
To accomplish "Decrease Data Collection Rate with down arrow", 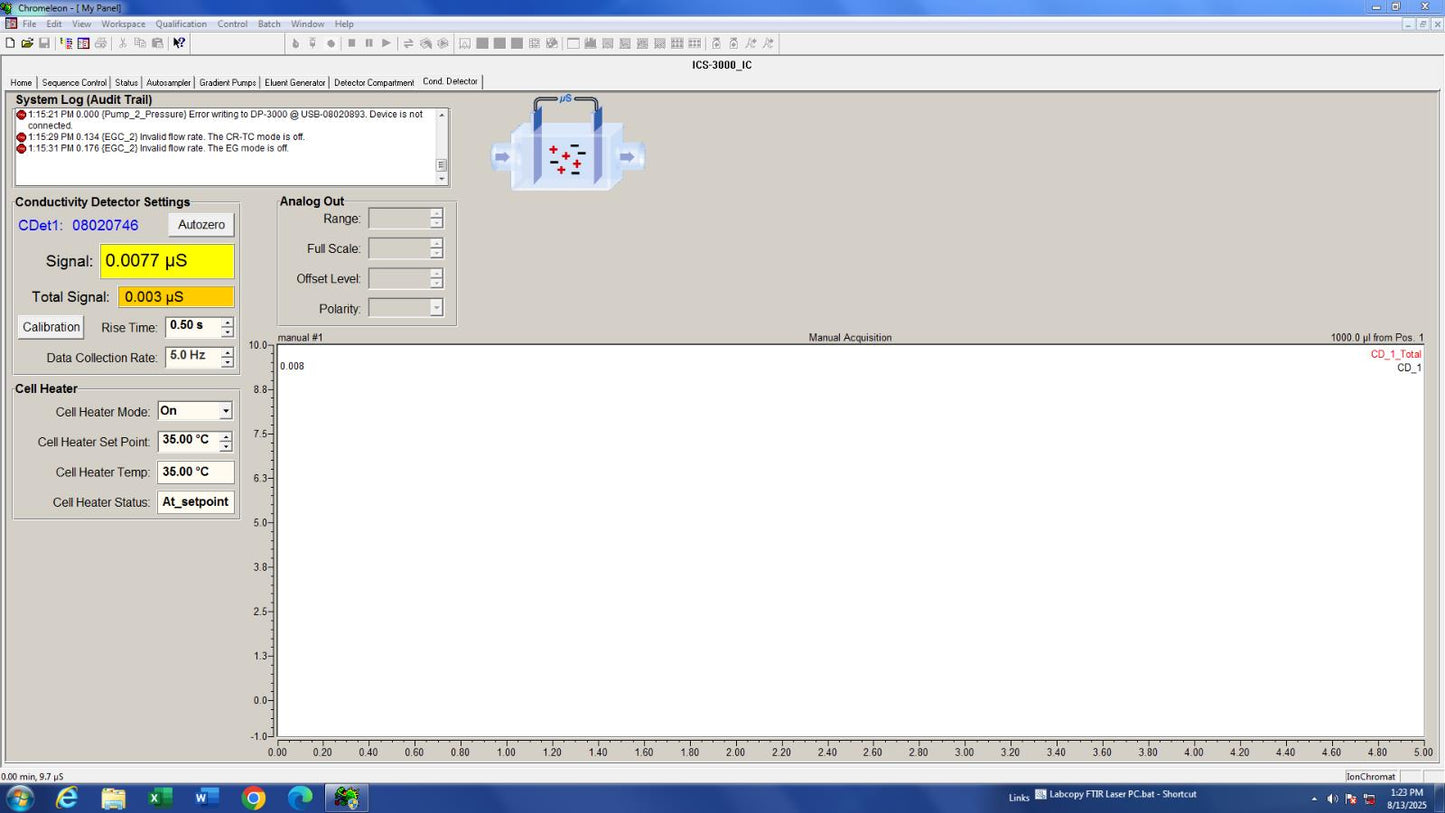I will (x=227, y=362).
